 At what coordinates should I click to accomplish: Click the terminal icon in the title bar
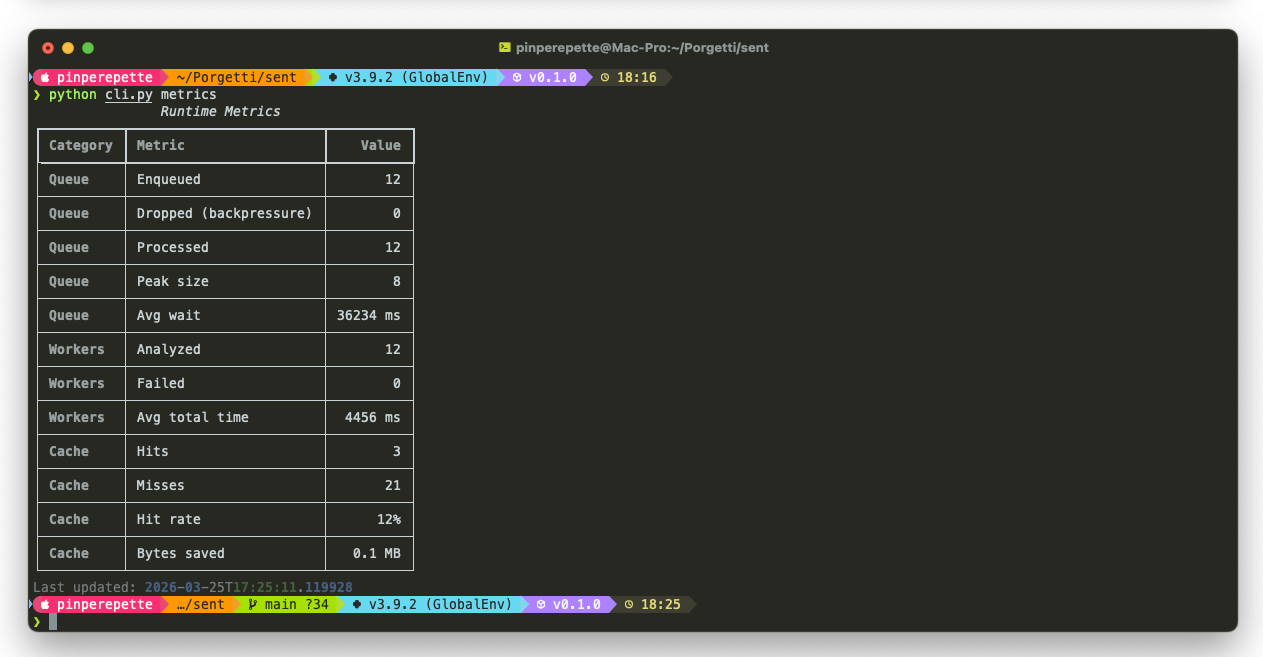(505, 47)
